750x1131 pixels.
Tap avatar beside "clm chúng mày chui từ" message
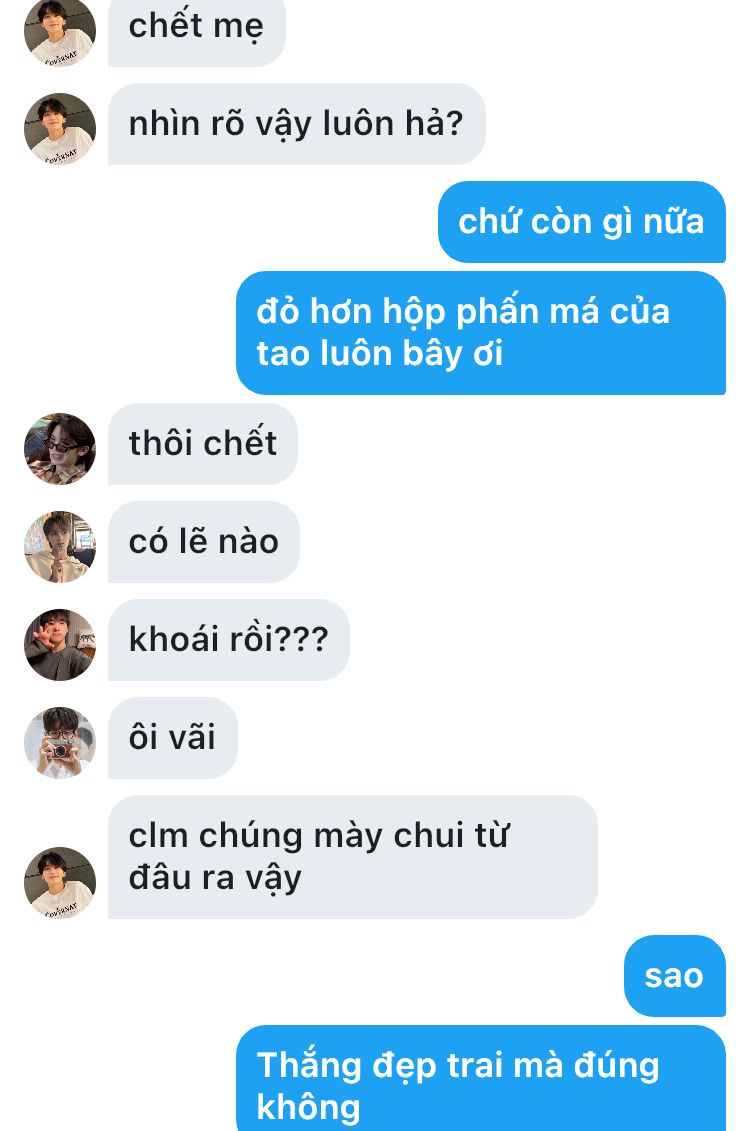60,883
